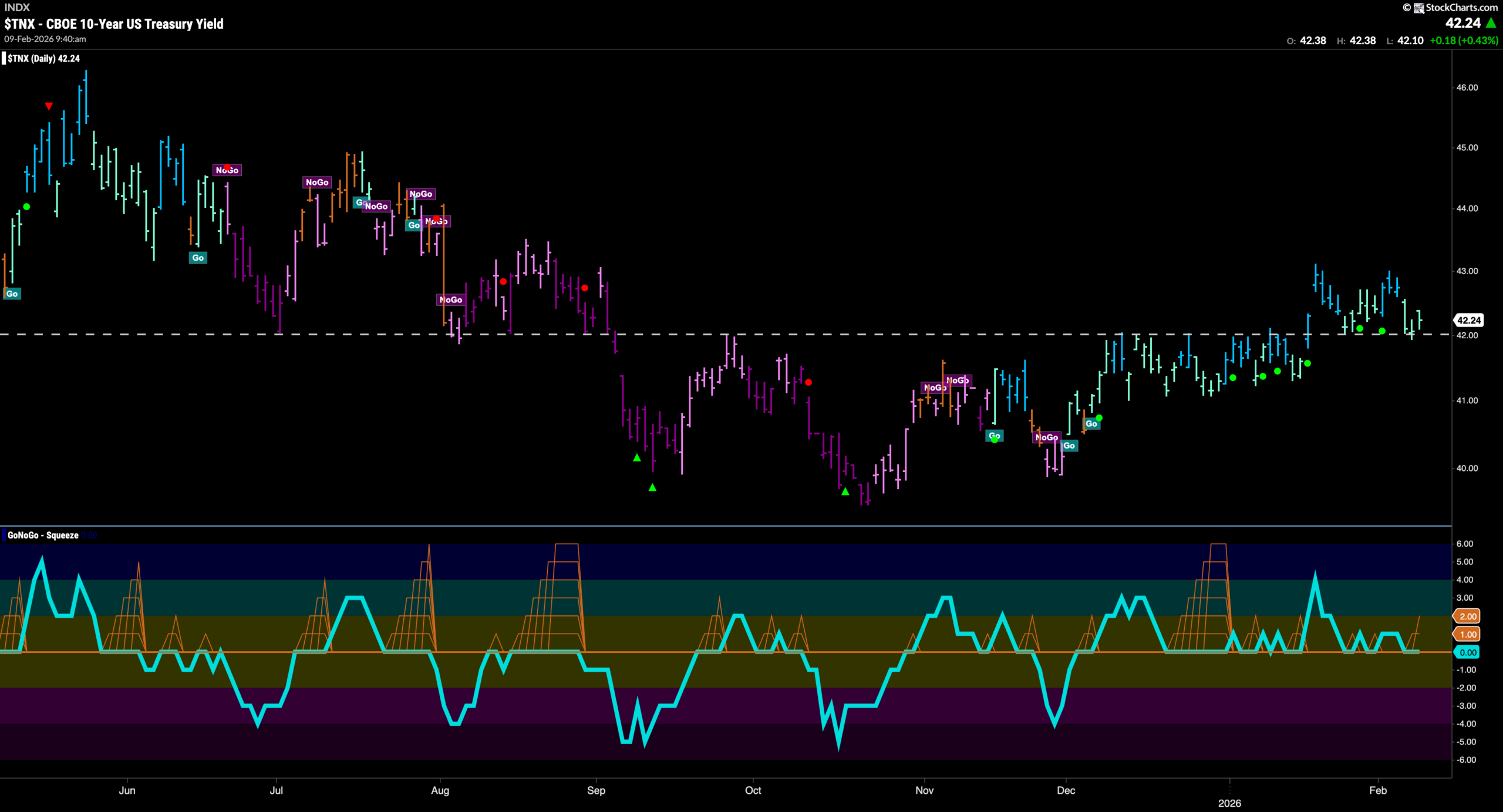Click the cyan 0.00 tag on squeeze axis
1503x812 pixels.
[1467, 652]
